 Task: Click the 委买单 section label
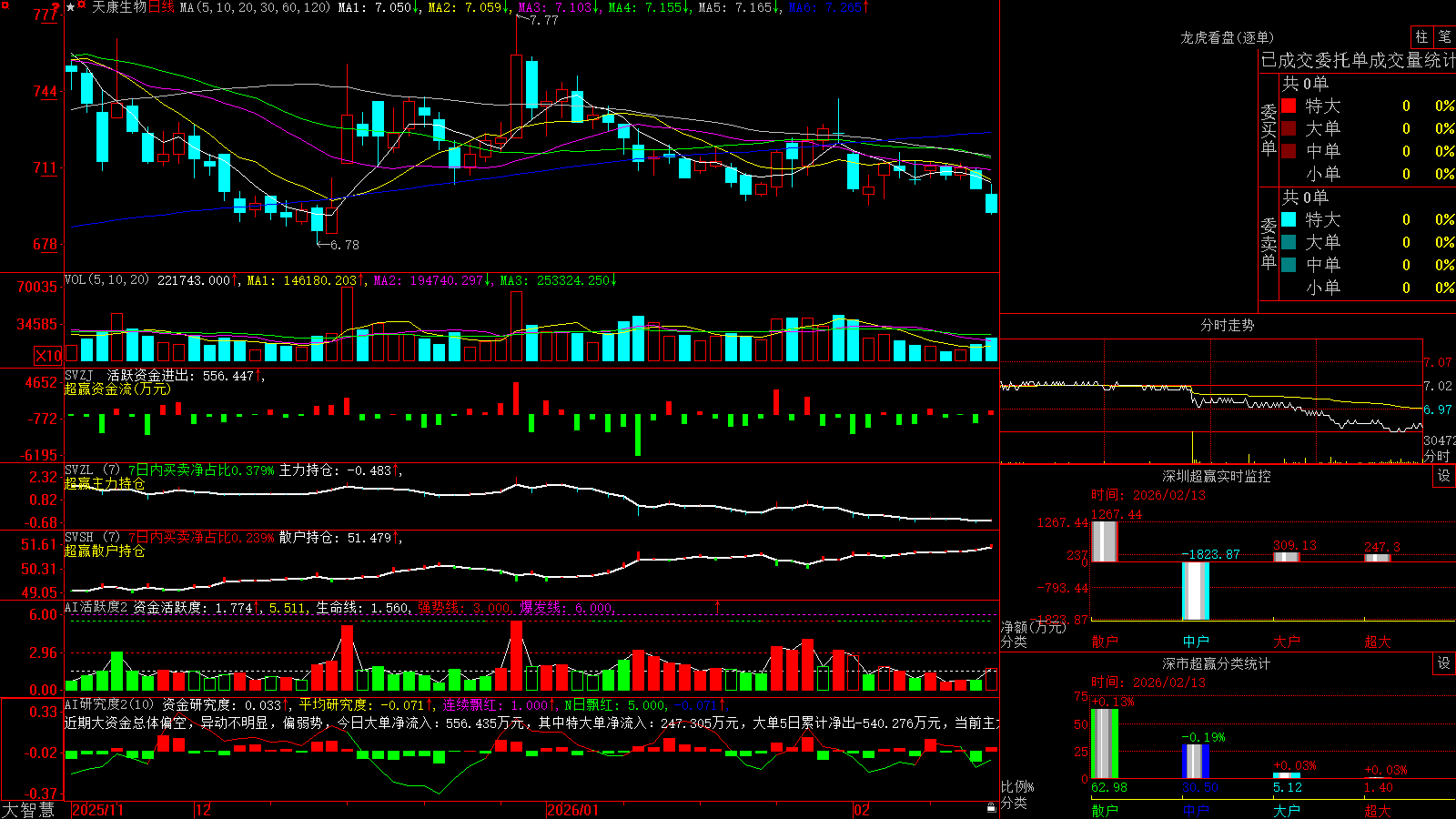click(1269, 129)
